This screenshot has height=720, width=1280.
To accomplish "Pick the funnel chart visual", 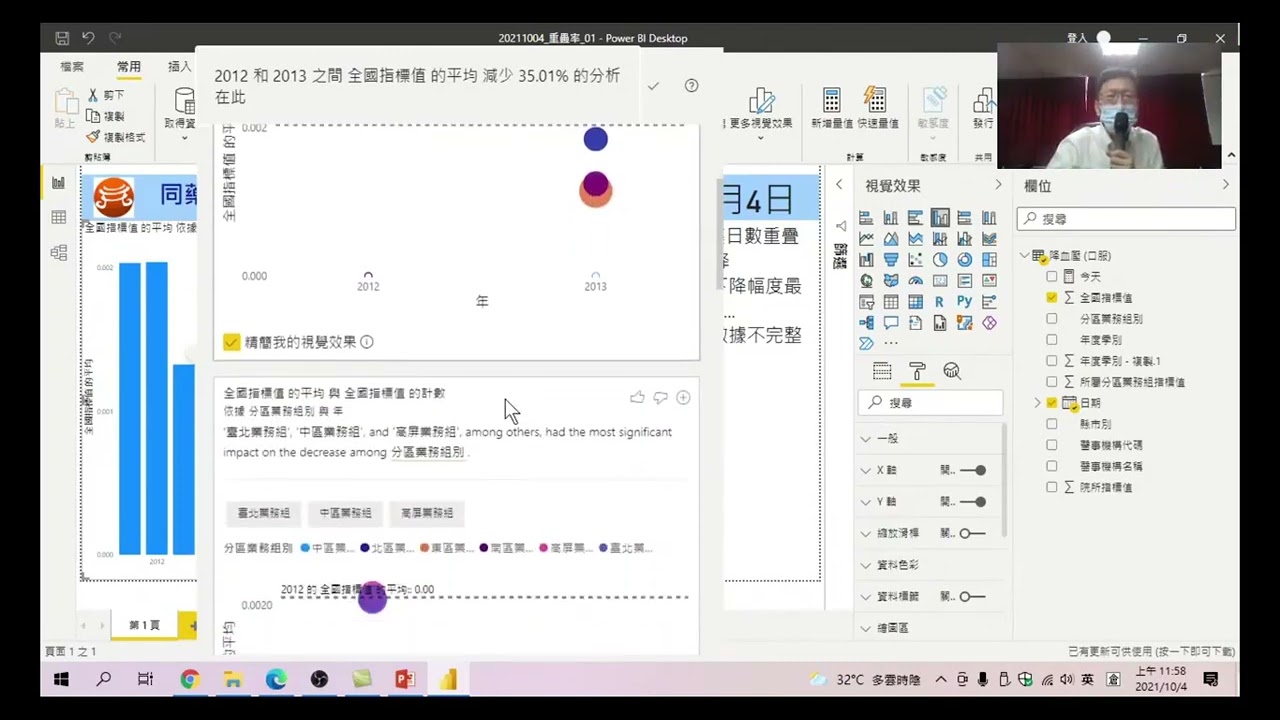I will (891, 260).
